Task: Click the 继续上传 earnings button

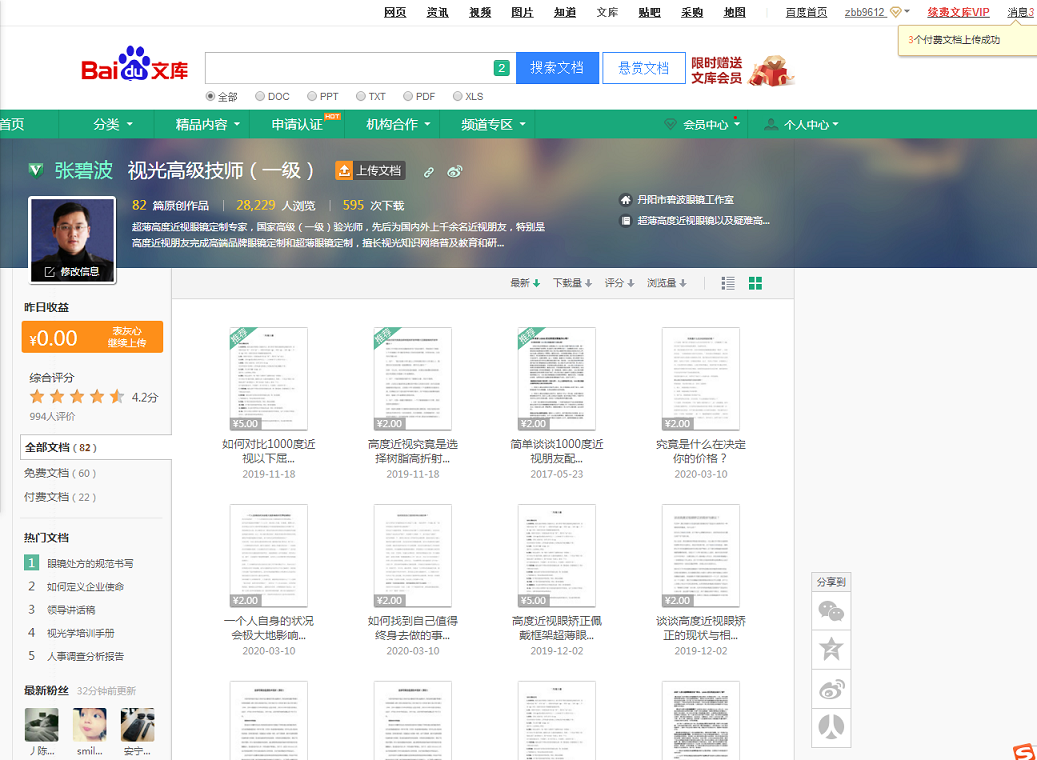Action: [x=127, y=343]
